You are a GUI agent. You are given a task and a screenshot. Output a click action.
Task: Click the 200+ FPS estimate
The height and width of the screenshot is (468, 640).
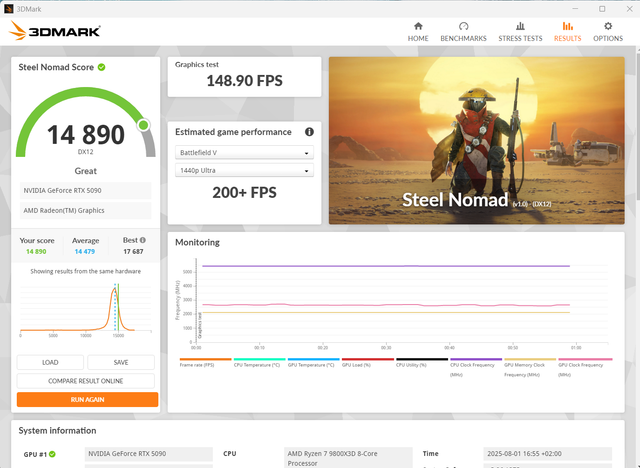244,193
